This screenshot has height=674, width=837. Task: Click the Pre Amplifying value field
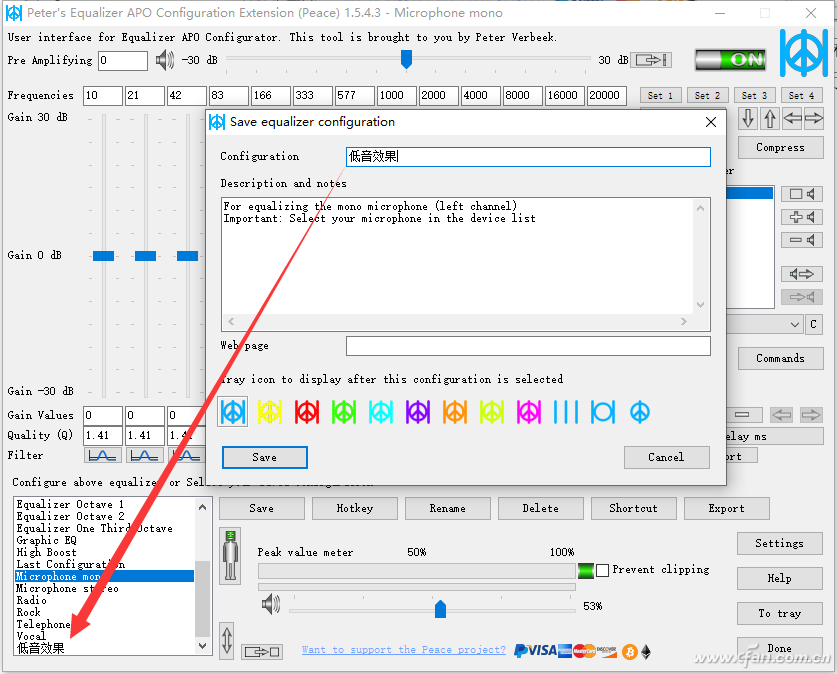(x=123, y=60)
